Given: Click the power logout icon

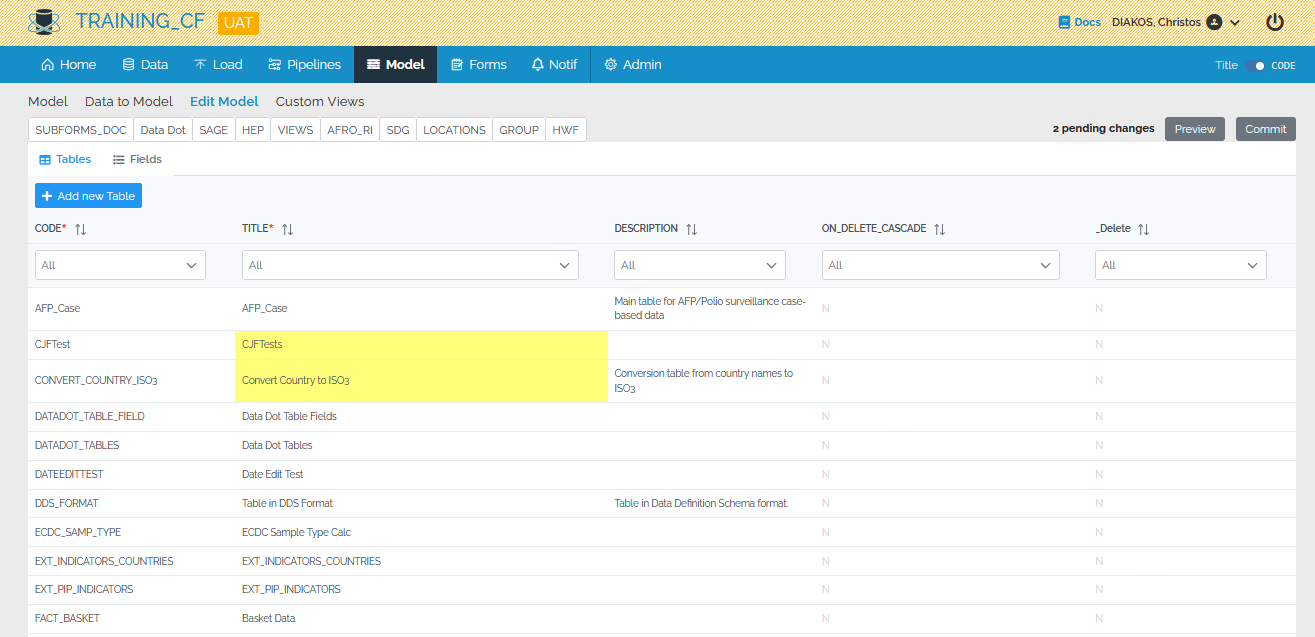Looking at the screenshot, I should (x=1275, y=22).
